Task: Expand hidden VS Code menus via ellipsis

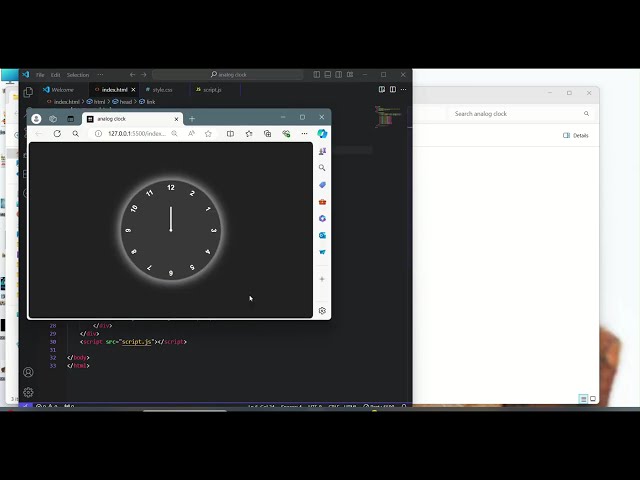Action: tap(100, 75)
